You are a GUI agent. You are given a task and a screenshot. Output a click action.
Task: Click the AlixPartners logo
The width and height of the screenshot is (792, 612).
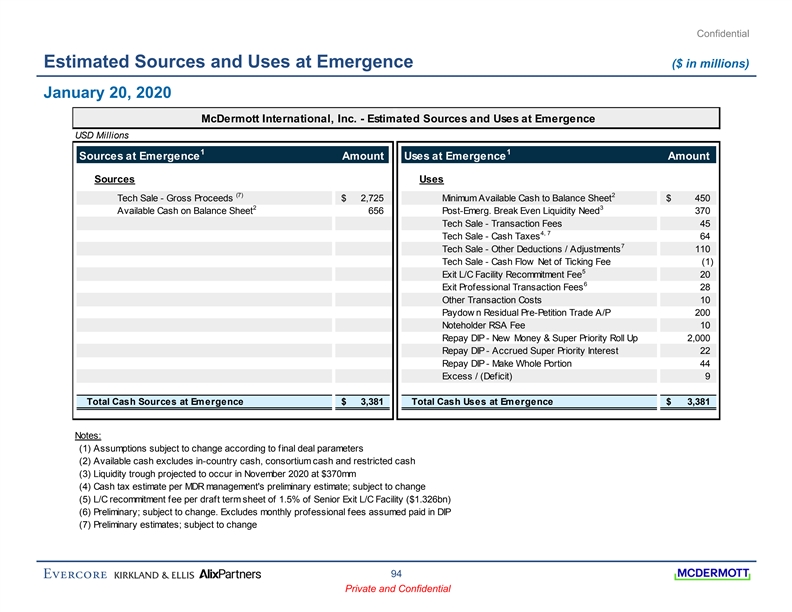point(231,574)
